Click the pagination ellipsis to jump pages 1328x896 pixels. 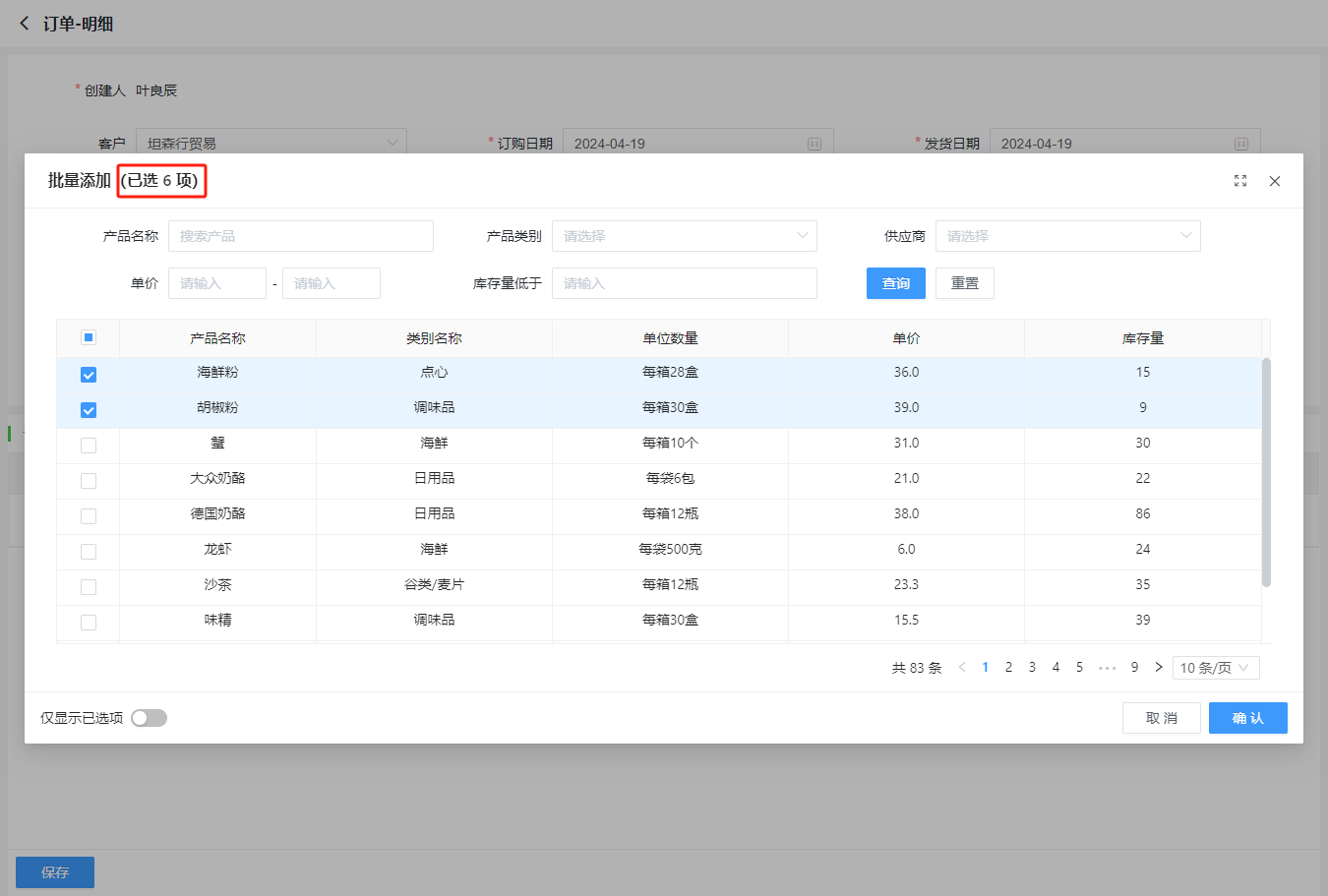1108,668
